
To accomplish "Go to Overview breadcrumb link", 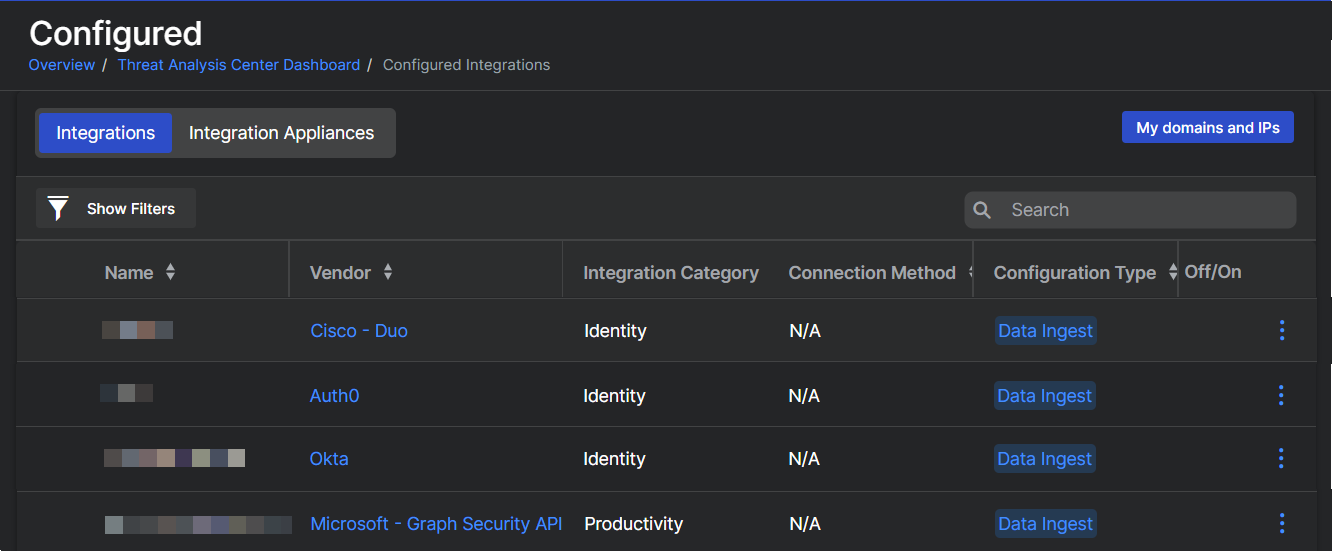I will point(61,65).
